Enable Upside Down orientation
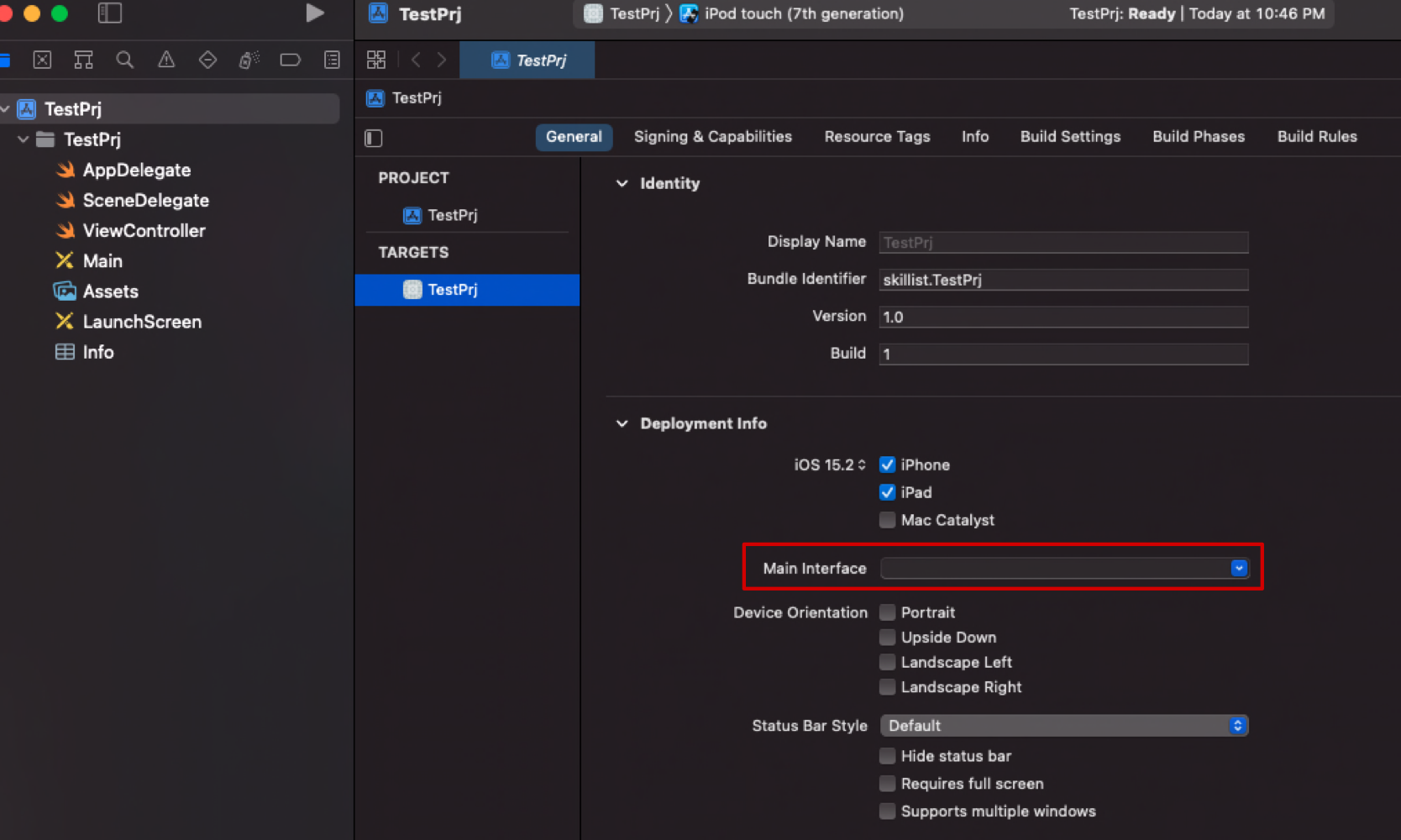Image resolution: width=1401 pixels, height=840 pixels. coord(887,638)
